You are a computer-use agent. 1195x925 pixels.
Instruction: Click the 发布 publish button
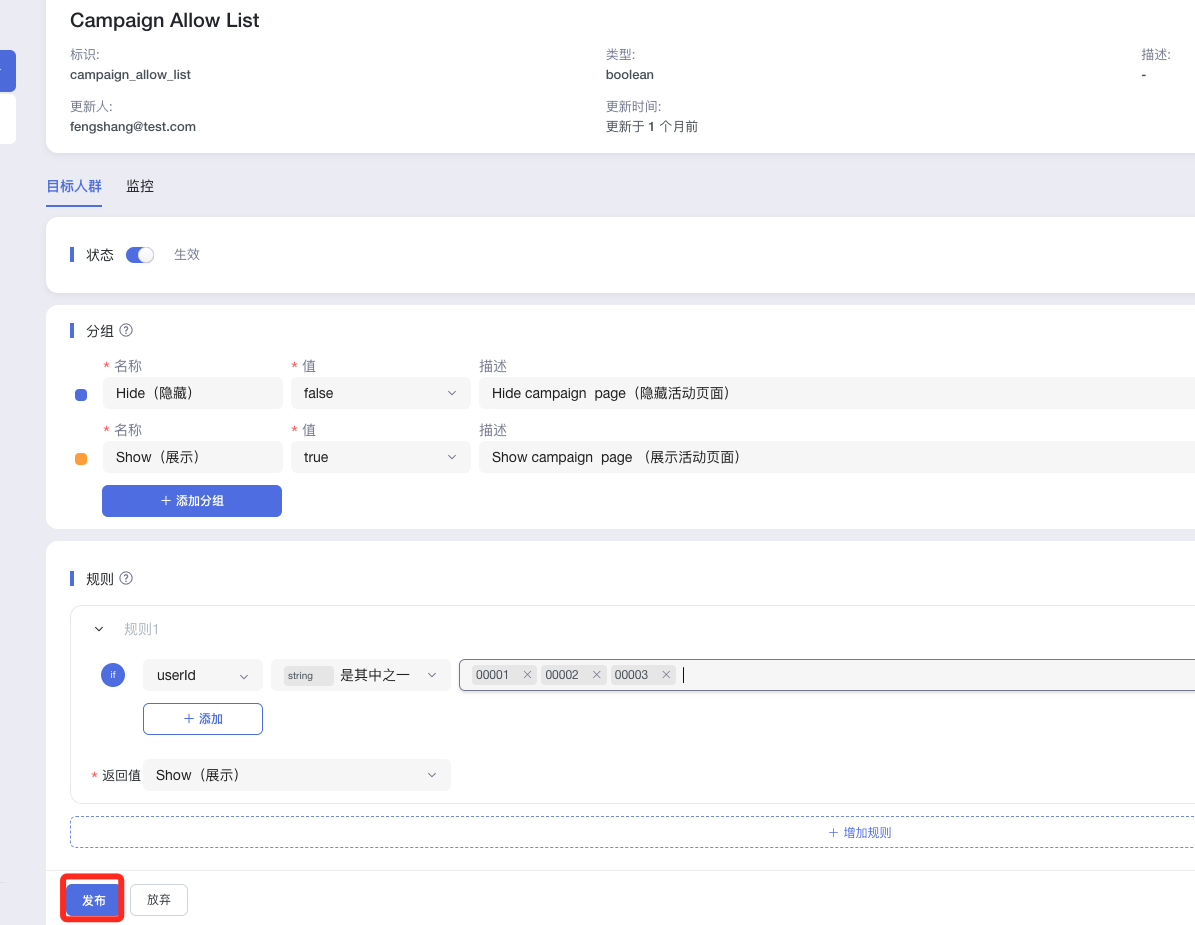pos(93,900)
